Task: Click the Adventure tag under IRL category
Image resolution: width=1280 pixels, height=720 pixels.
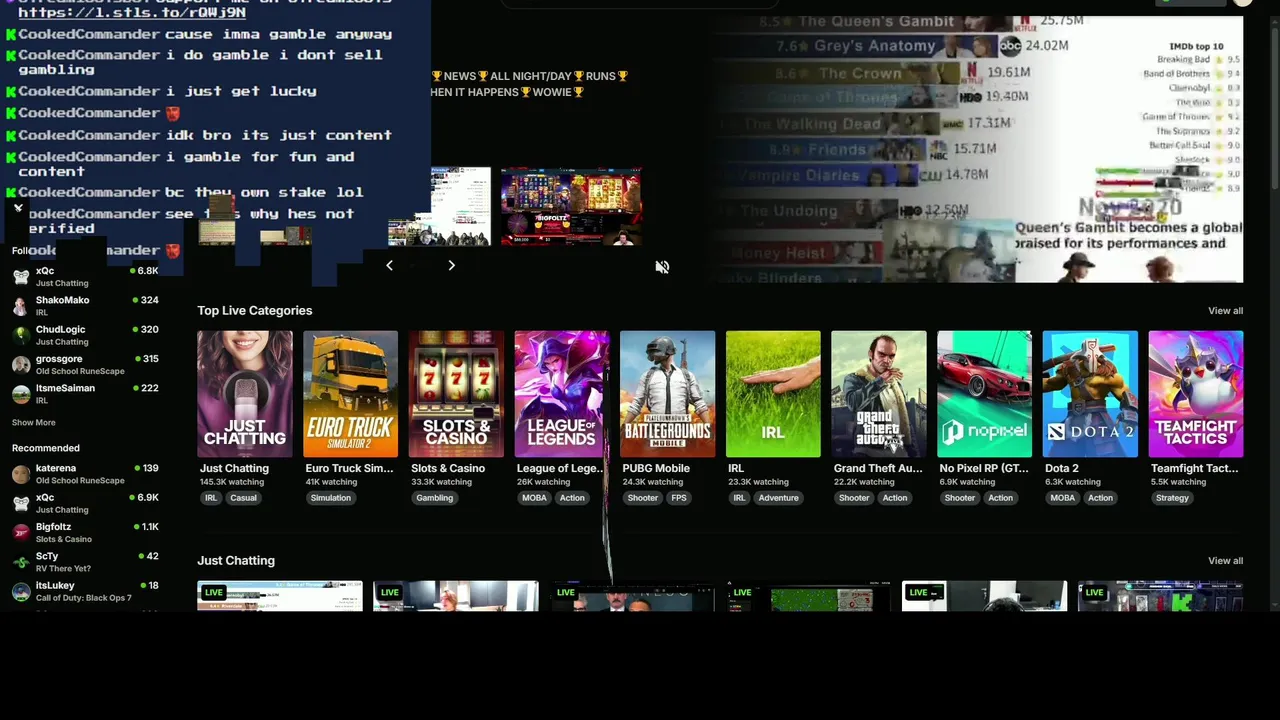Action: tap(778, 498)
